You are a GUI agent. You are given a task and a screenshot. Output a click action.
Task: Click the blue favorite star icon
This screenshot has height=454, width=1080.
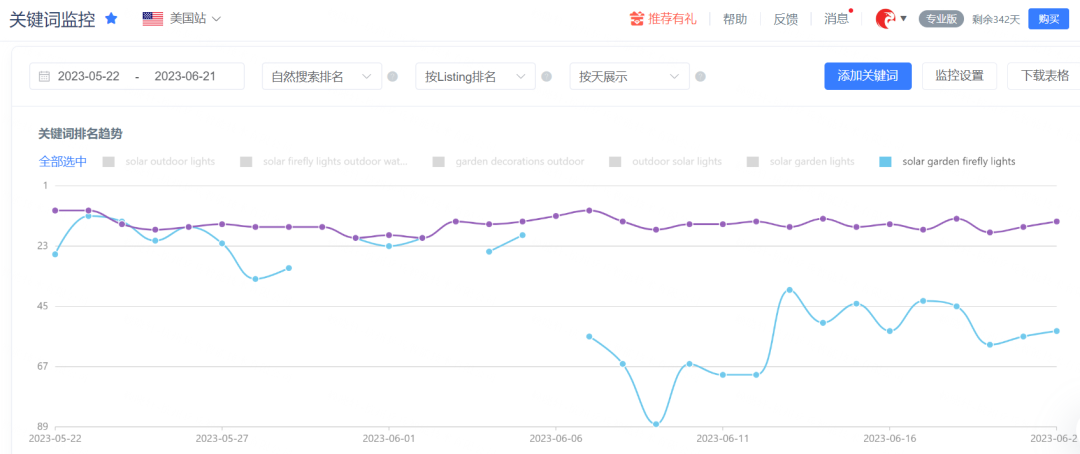(111, 19)
